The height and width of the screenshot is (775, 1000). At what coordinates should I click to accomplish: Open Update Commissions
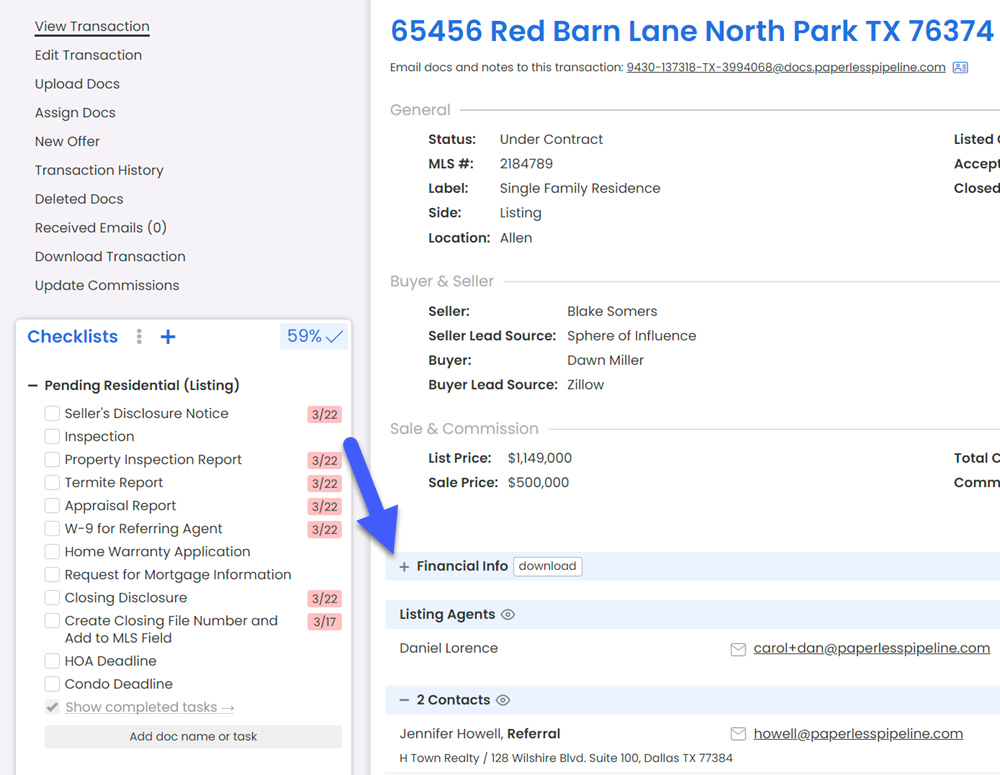tap(107, 285)
